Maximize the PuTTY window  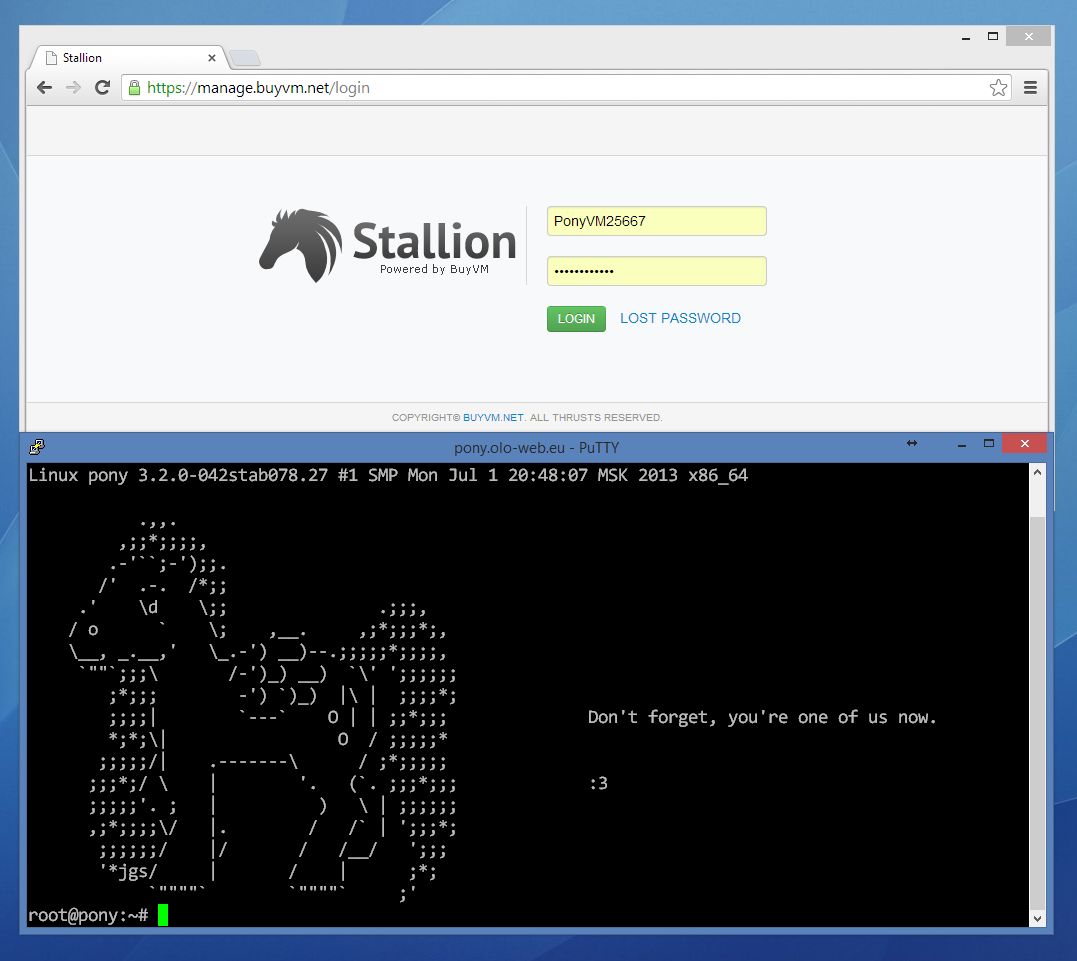pos(988,443)
